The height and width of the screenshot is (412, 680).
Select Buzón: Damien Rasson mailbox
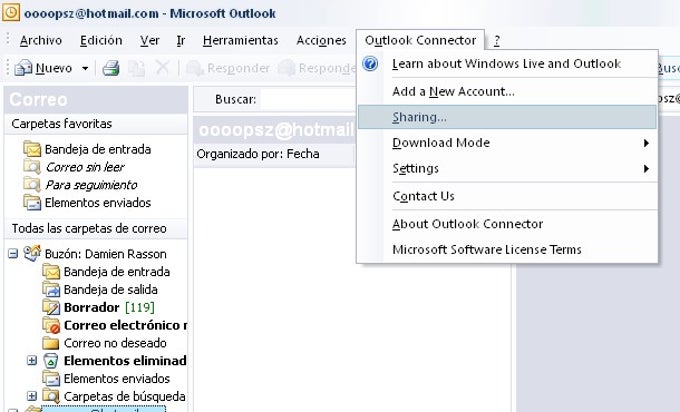pyautogui.click(x=106, y=254)
